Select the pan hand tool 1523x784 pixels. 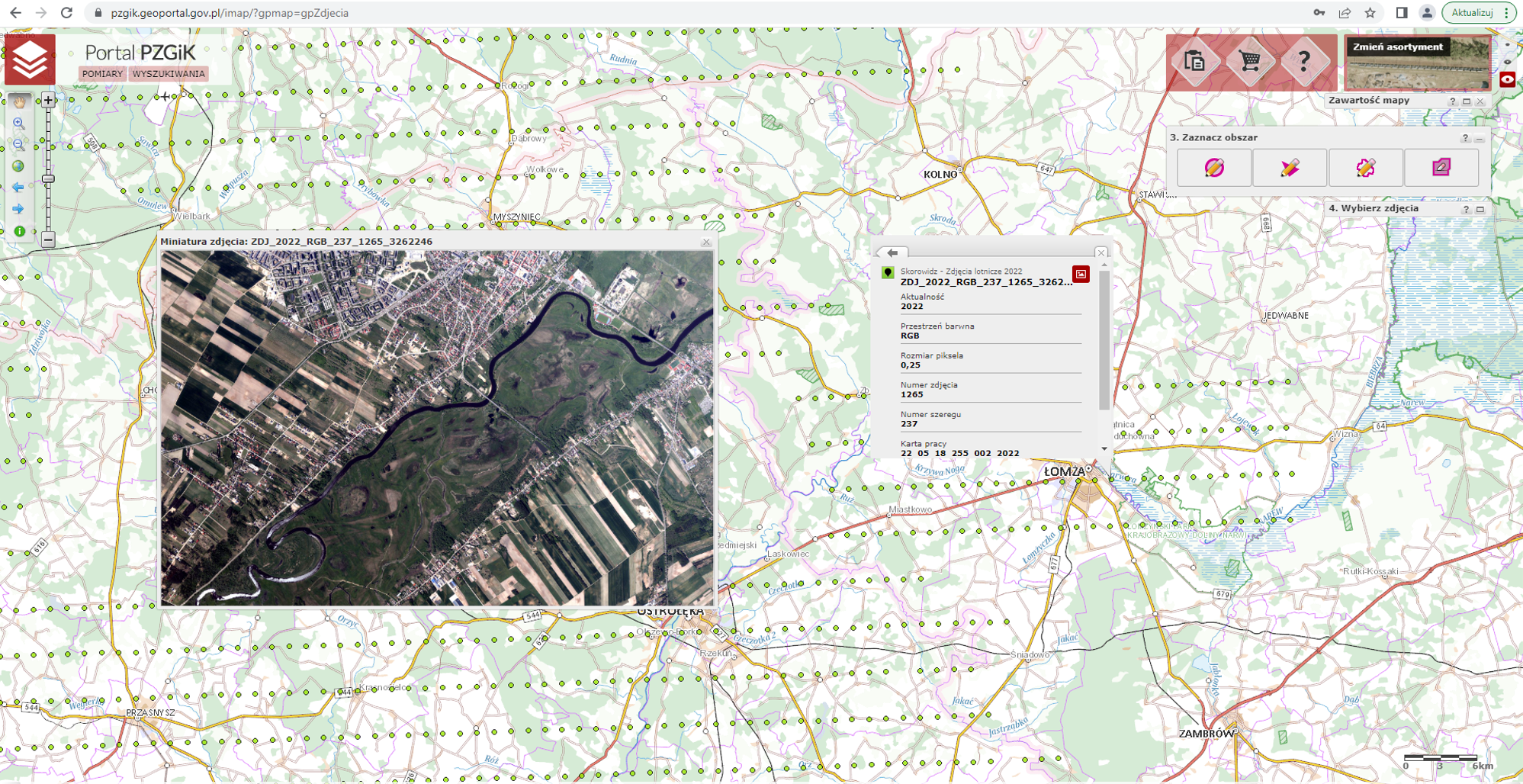[19, 101]
